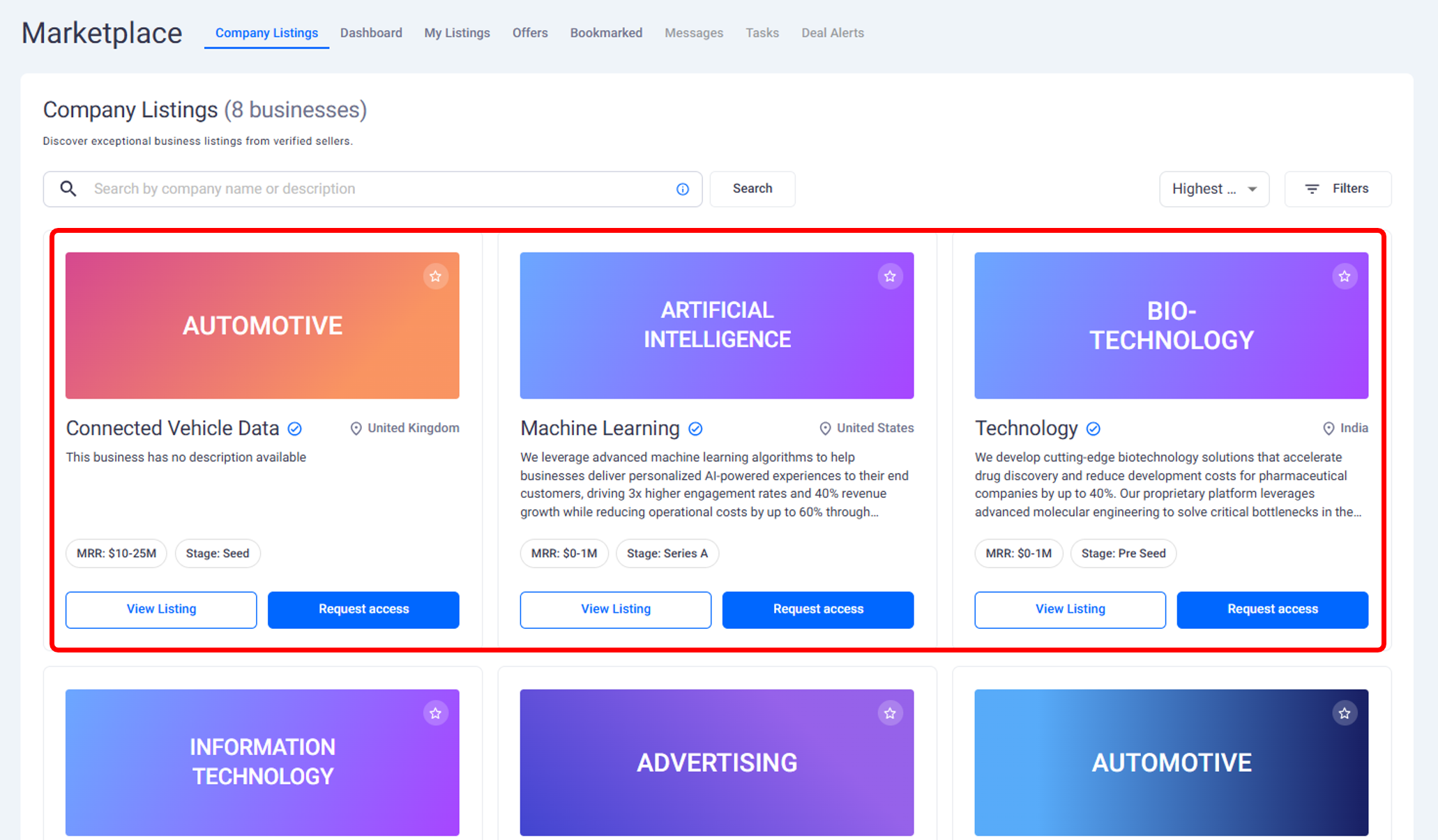
Task: Go to the Deal Alerts tab
Action: click(x=832, y=33)
